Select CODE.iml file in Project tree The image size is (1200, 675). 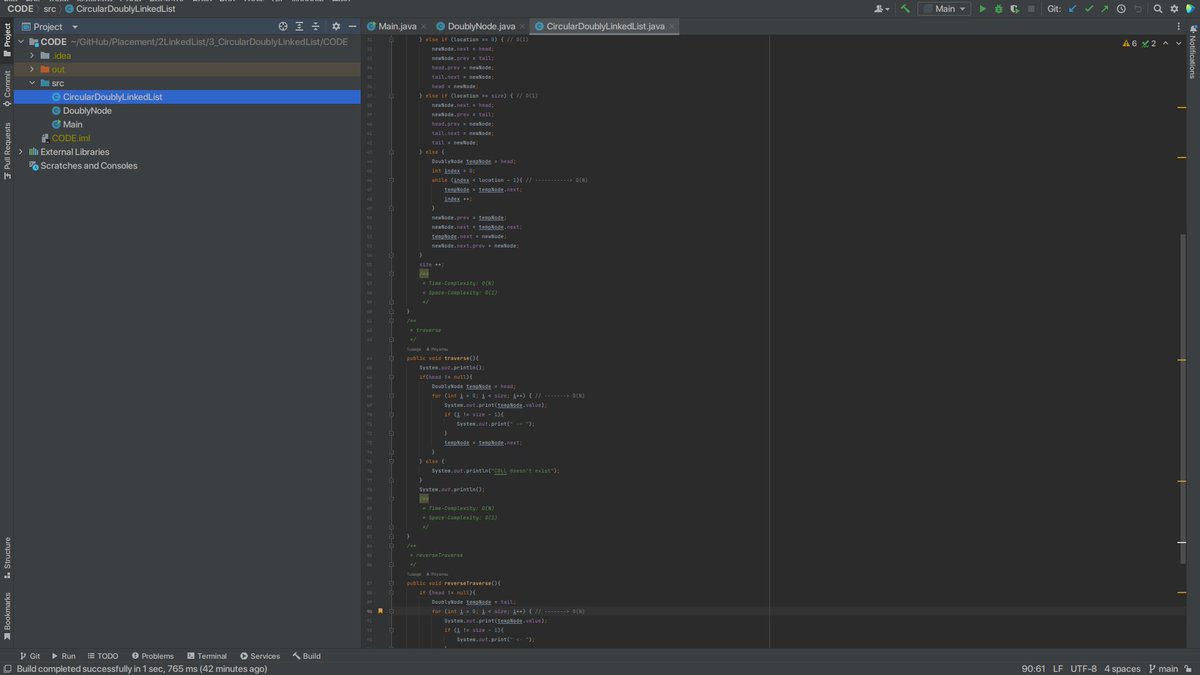click(x=71, y=138)
